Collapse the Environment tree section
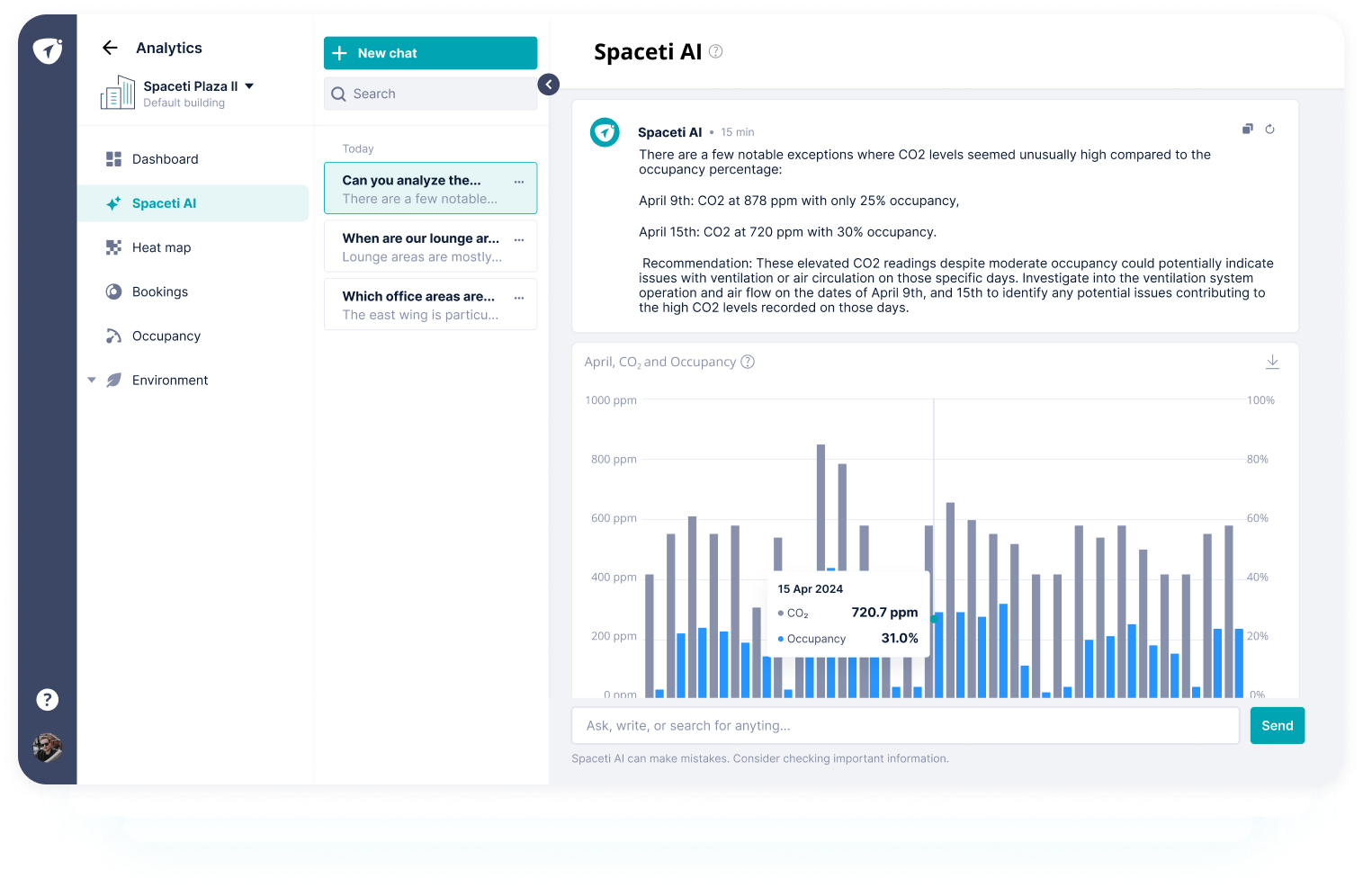This screenshot has width=1363, height=896. click(x=91, y=380)
